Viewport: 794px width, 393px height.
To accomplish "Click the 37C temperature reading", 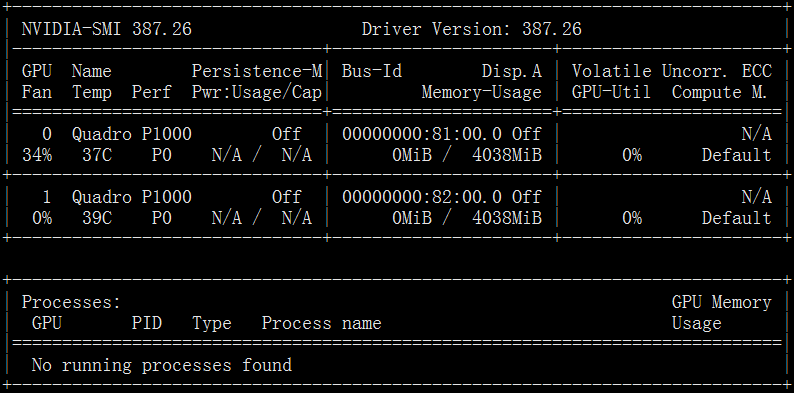I will tap(97, 155).
